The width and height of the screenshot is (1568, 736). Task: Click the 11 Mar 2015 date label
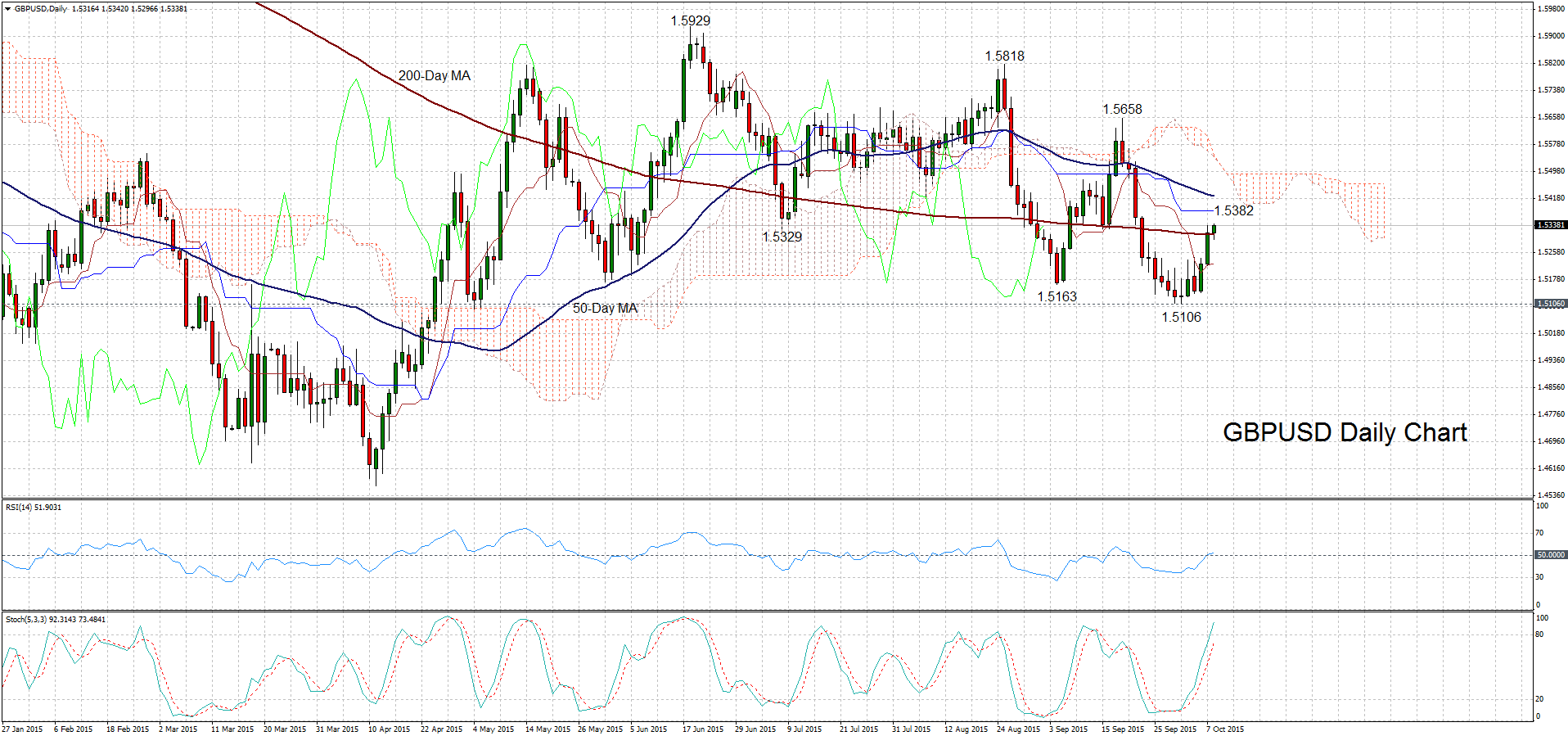click(232, 729)
